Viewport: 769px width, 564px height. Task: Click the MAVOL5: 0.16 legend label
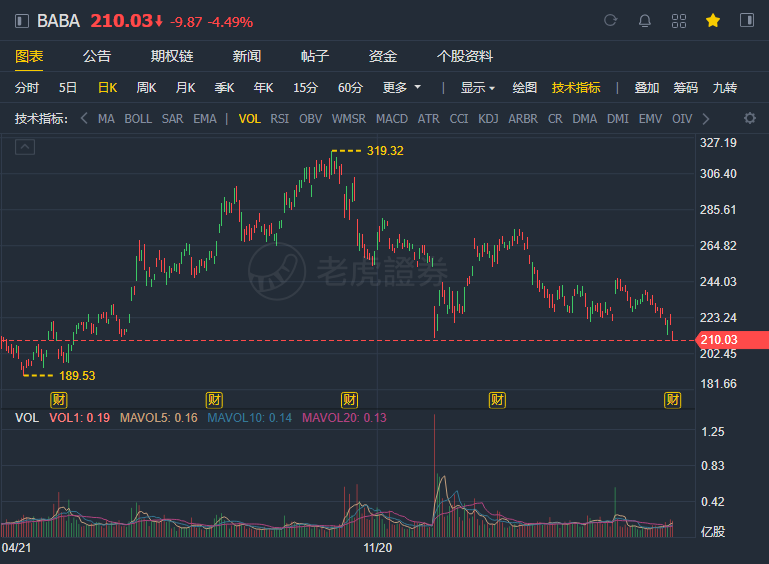pos(158,418)
